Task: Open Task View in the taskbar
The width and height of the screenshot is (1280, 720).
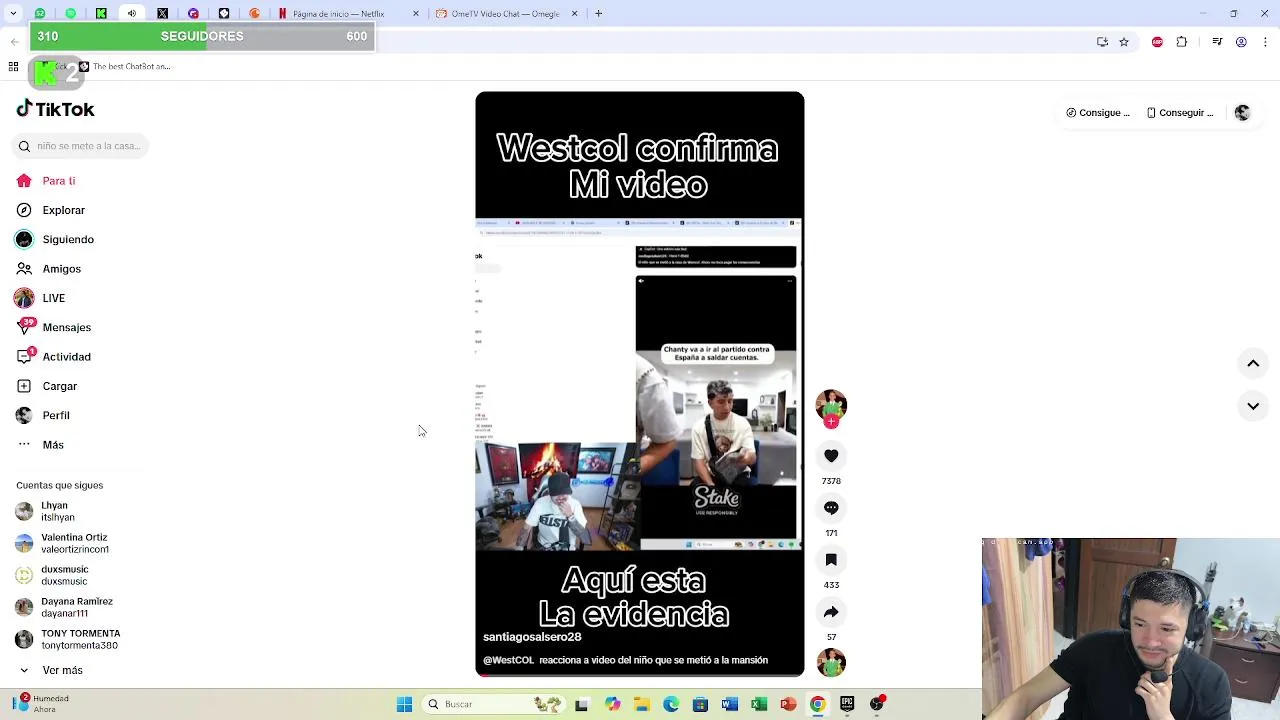Action: point(582,704)
